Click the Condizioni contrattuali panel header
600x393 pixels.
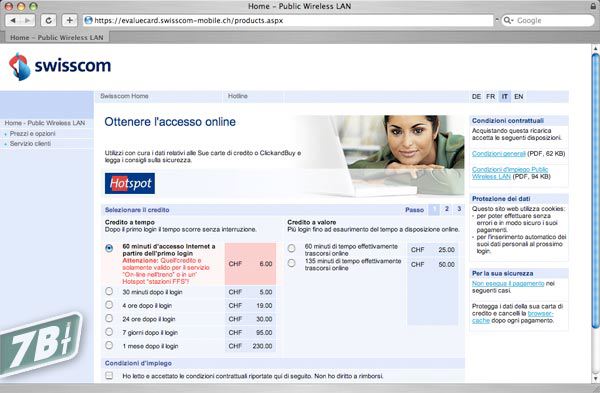click(518, 121)
